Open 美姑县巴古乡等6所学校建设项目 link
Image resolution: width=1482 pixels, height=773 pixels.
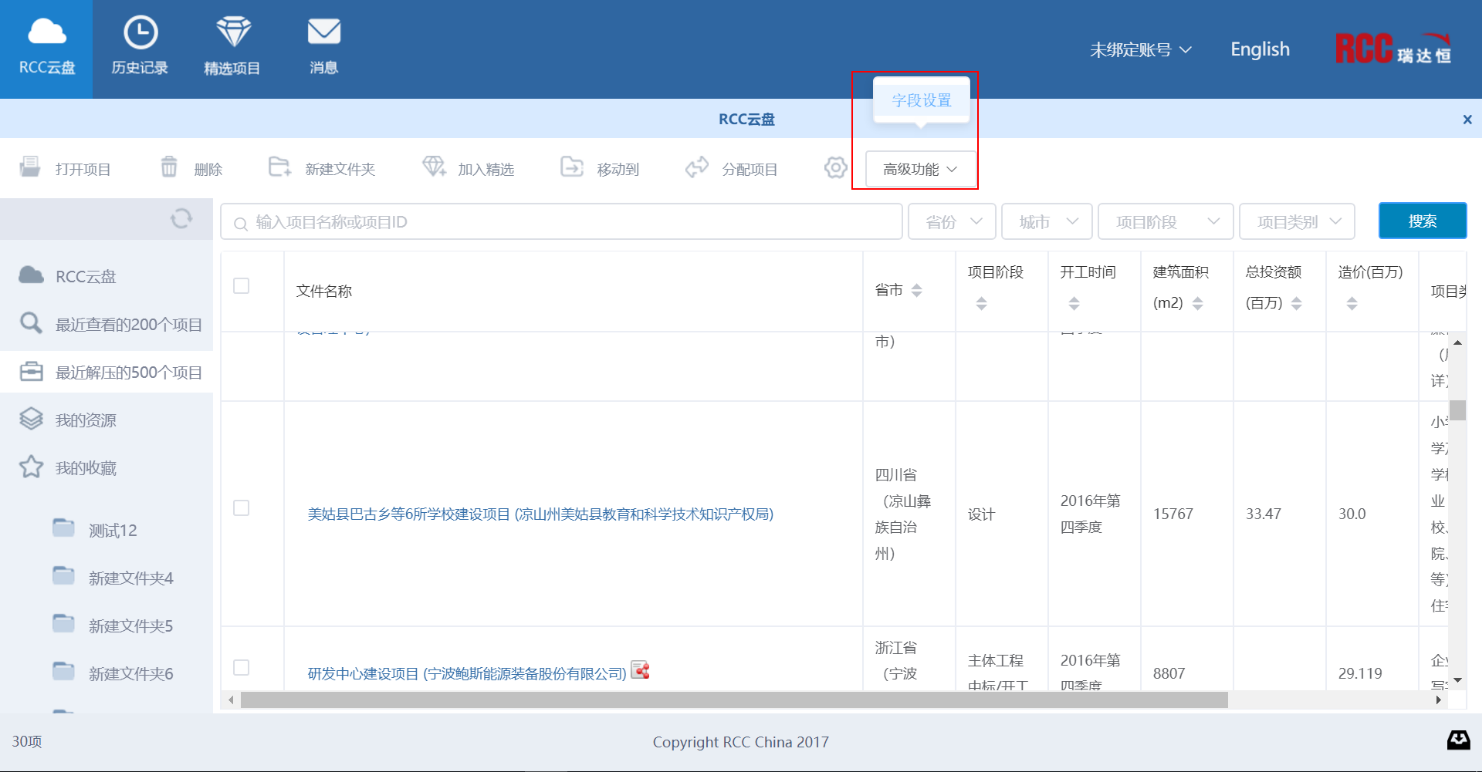[540, 514]
